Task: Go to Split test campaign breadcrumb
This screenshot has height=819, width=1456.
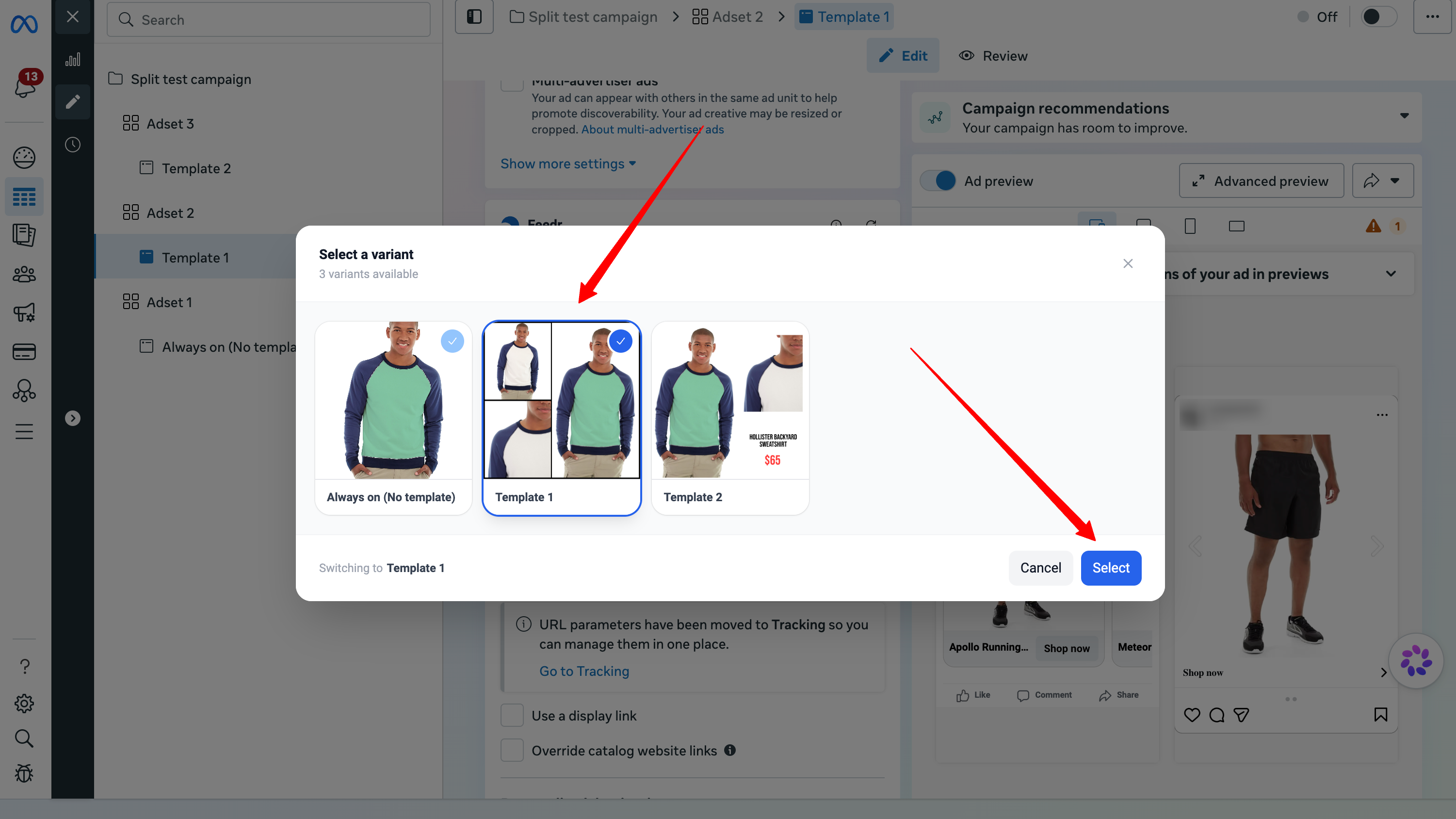Action: point(583,17)
